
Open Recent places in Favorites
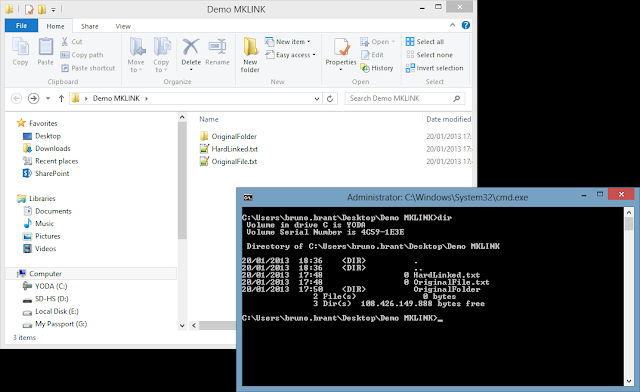coord(56,161)
